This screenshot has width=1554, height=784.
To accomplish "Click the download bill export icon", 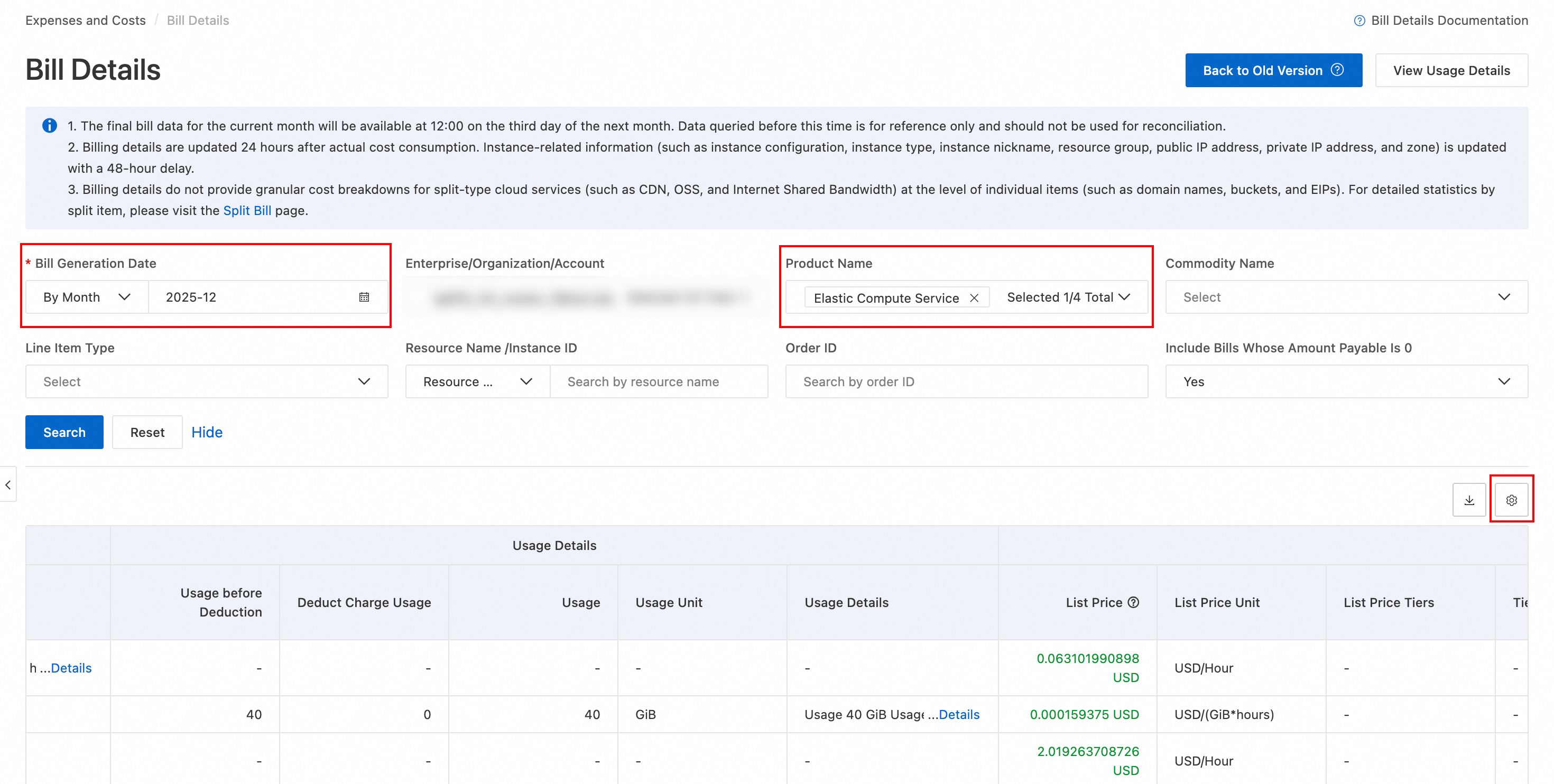I will tap(1469, 500).
